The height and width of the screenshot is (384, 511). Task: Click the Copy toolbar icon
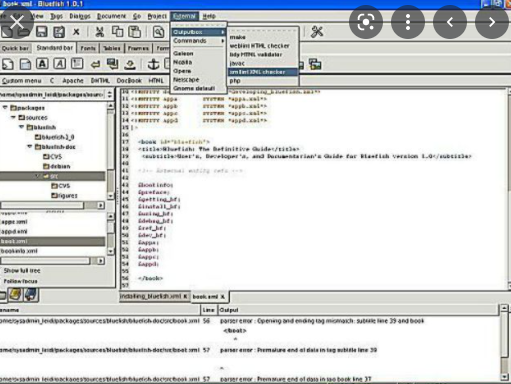(117, 32)
